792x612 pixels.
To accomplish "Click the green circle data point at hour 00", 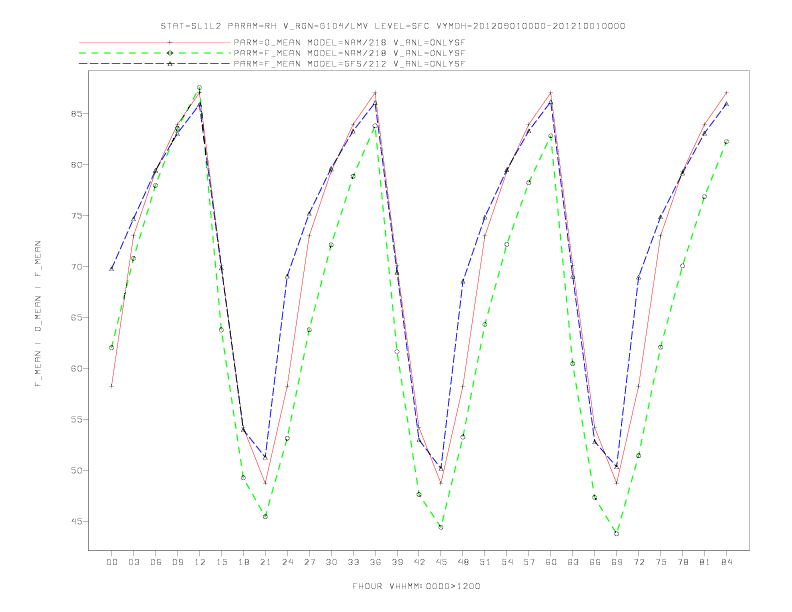I will point(112,347).
